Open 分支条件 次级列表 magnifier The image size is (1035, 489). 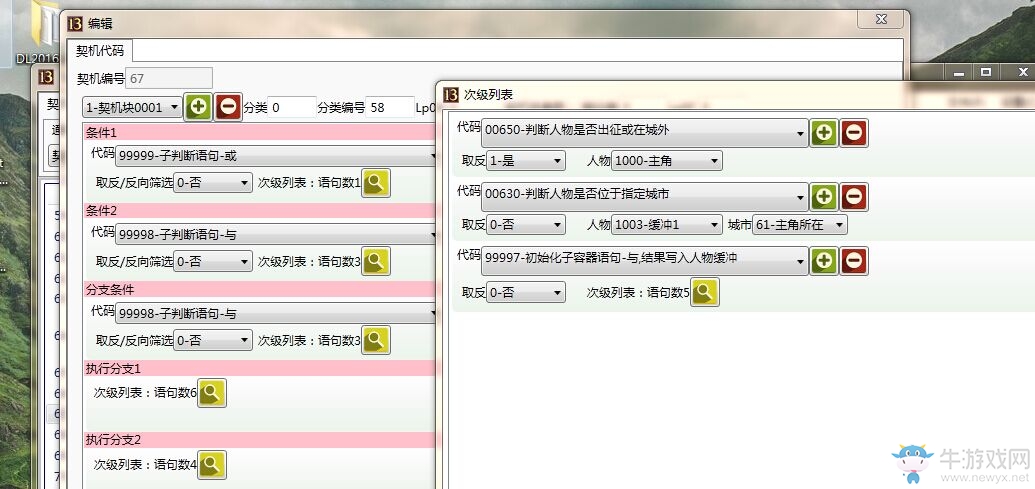pyautogui.click(x=376, y=340)
